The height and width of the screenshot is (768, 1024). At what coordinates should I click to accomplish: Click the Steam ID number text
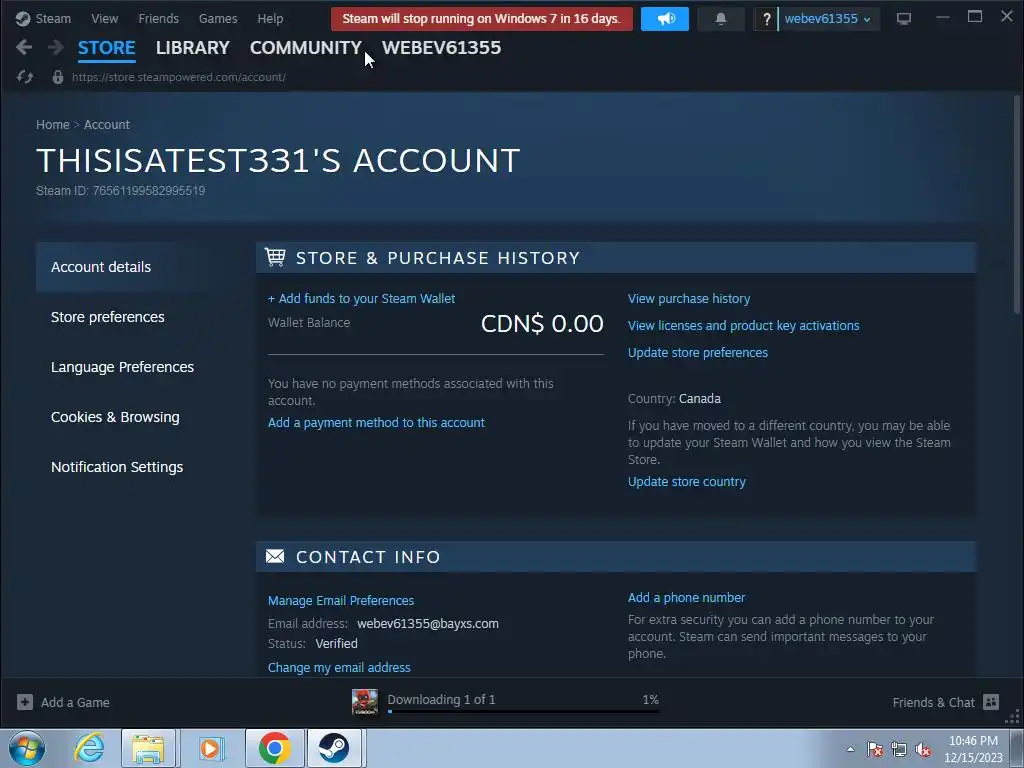point(149,191)
